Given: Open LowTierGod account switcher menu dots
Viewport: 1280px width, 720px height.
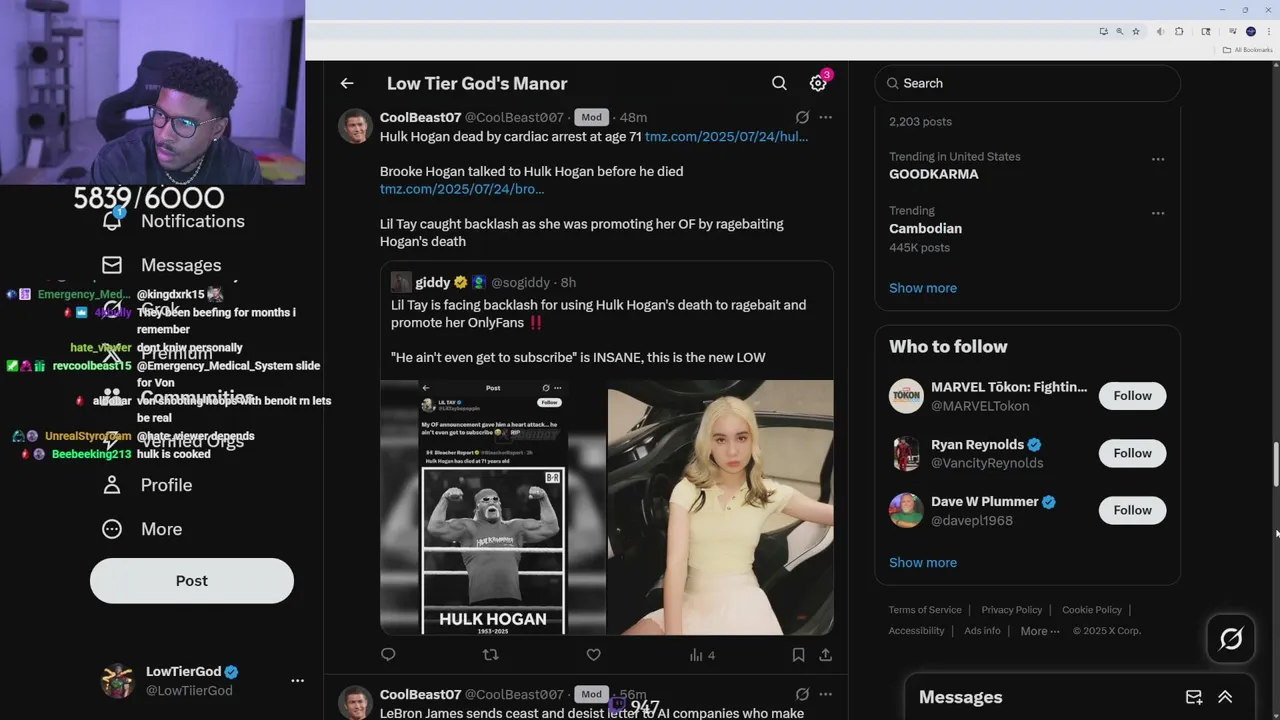Looking at the screenshot, I should point(297,680).
